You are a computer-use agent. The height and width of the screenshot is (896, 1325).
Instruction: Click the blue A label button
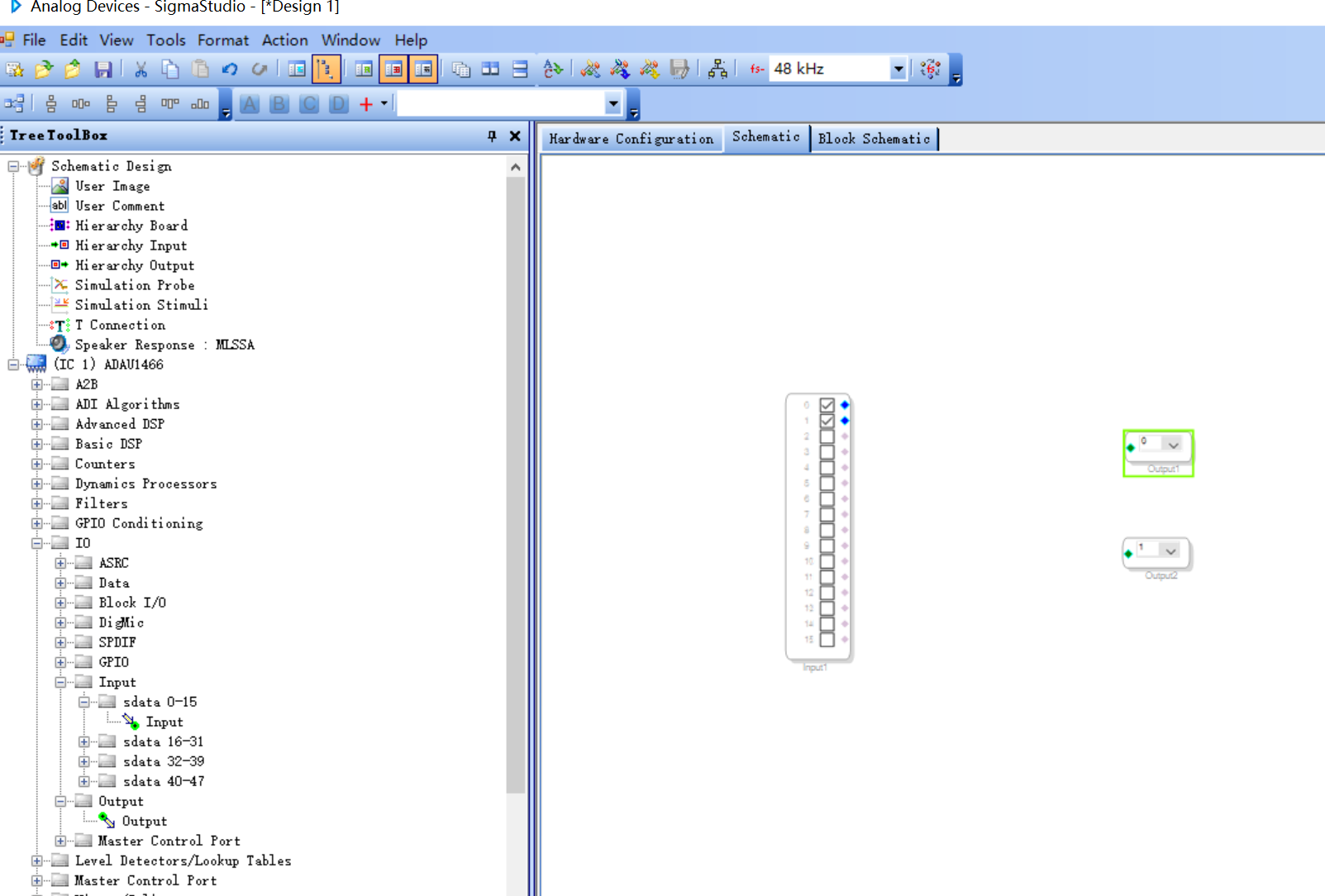(x=250, y=104)
